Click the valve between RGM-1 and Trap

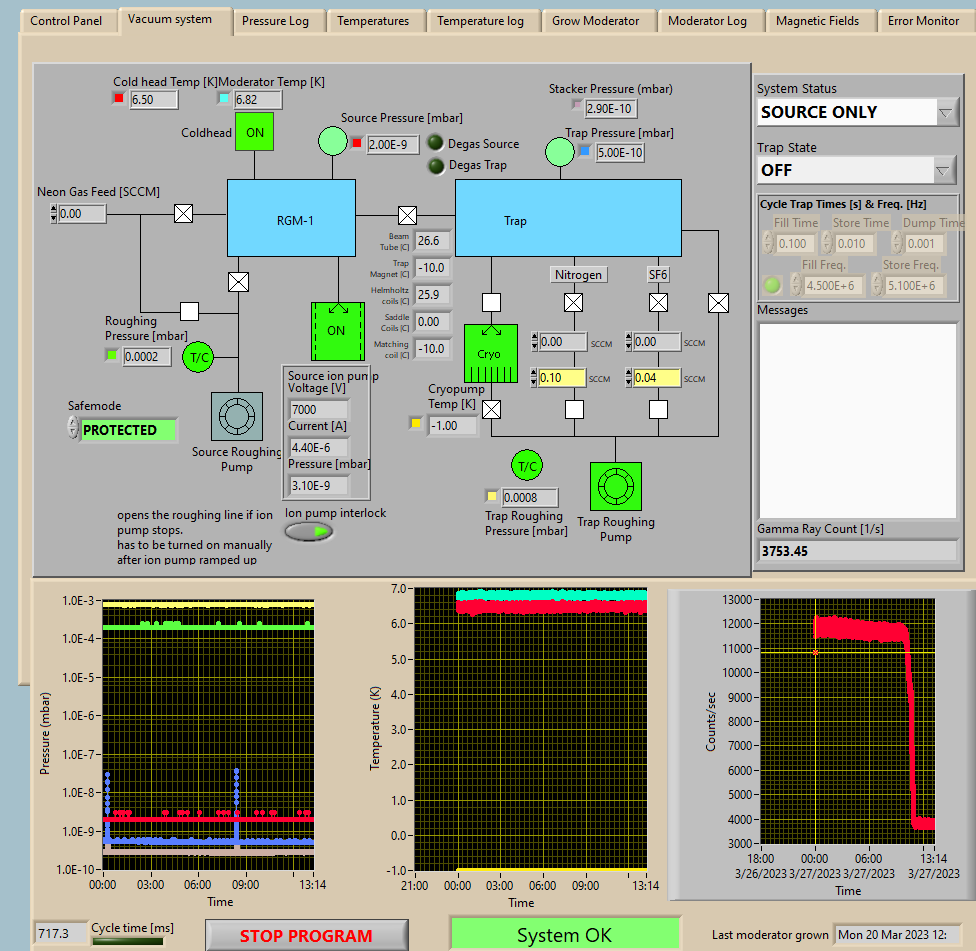[407, 215]
